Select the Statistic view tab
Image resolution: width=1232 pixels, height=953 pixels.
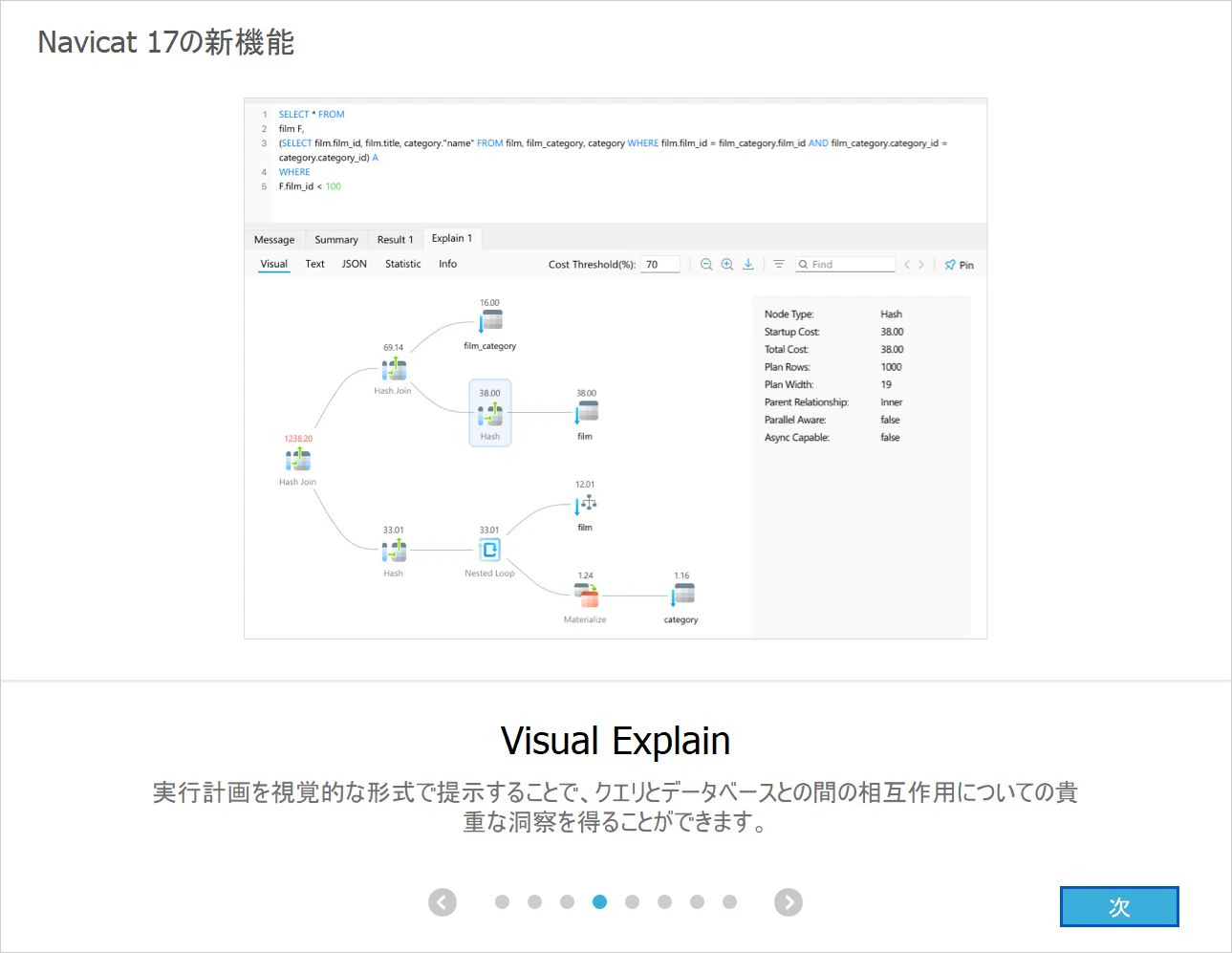(x=402, y=264)
